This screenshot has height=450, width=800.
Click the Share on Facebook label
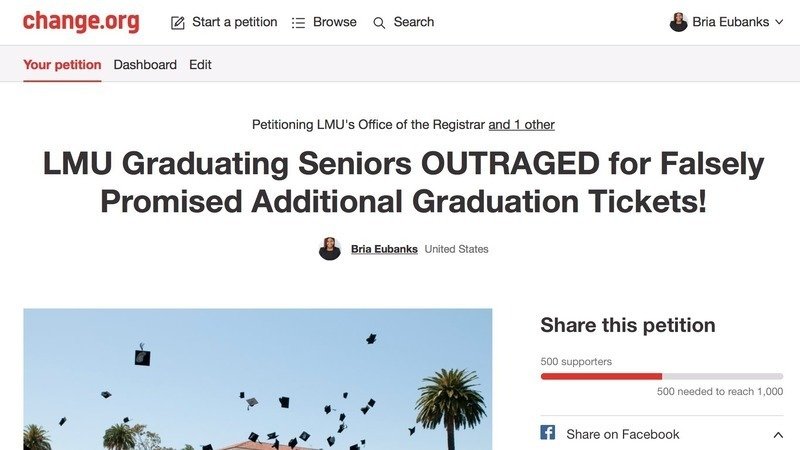point(622,434)
